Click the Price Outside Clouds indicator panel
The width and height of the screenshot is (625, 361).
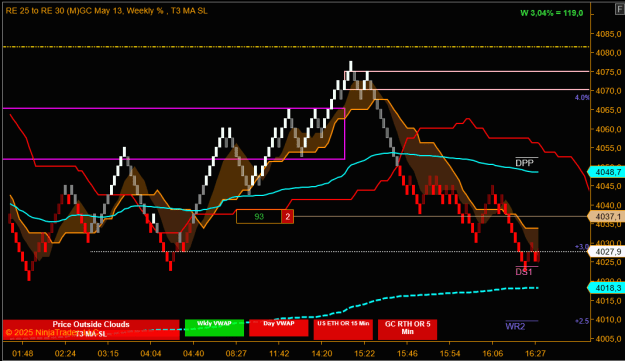point(91,330)
